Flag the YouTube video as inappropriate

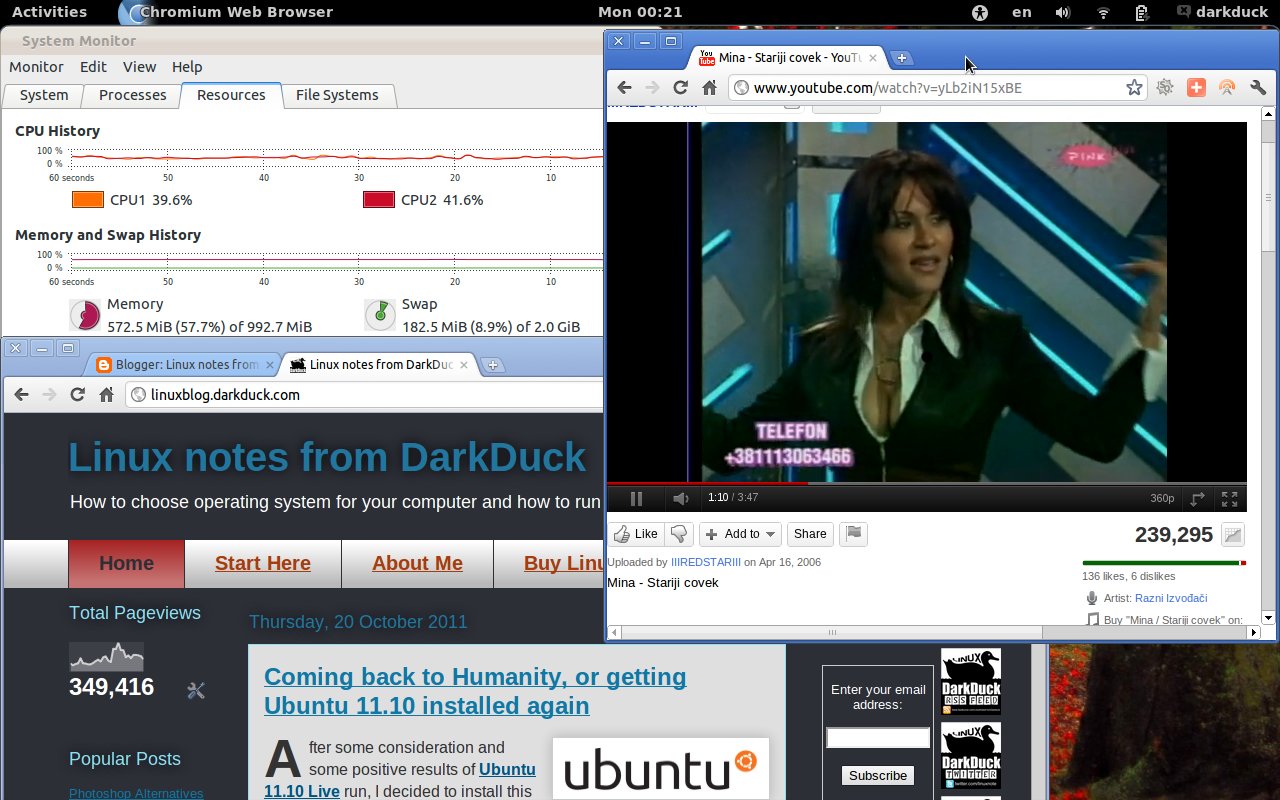click(x=853, y=534)
